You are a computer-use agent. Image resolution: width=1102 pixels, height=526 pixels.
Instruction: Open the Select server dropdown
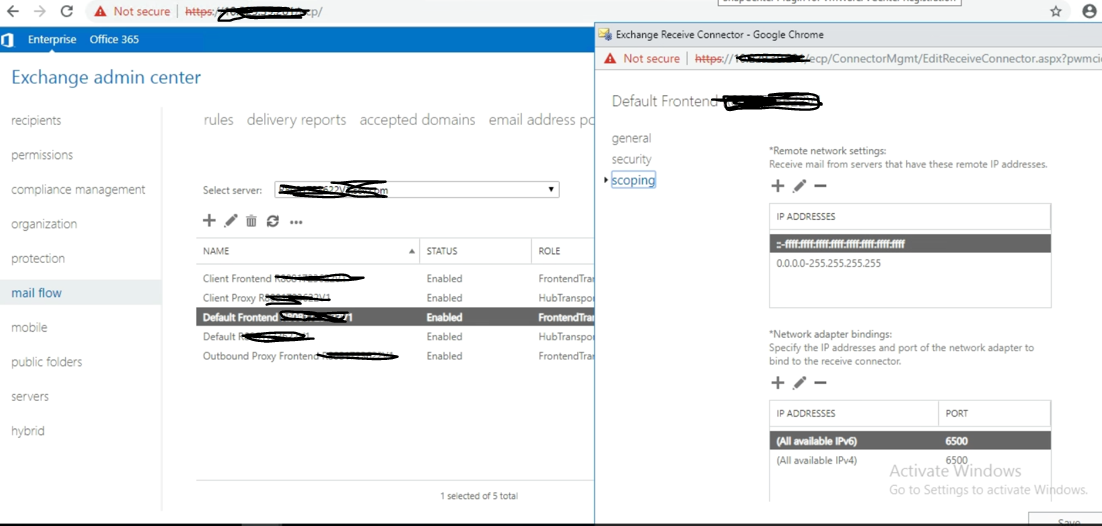[x=417, y=190]
